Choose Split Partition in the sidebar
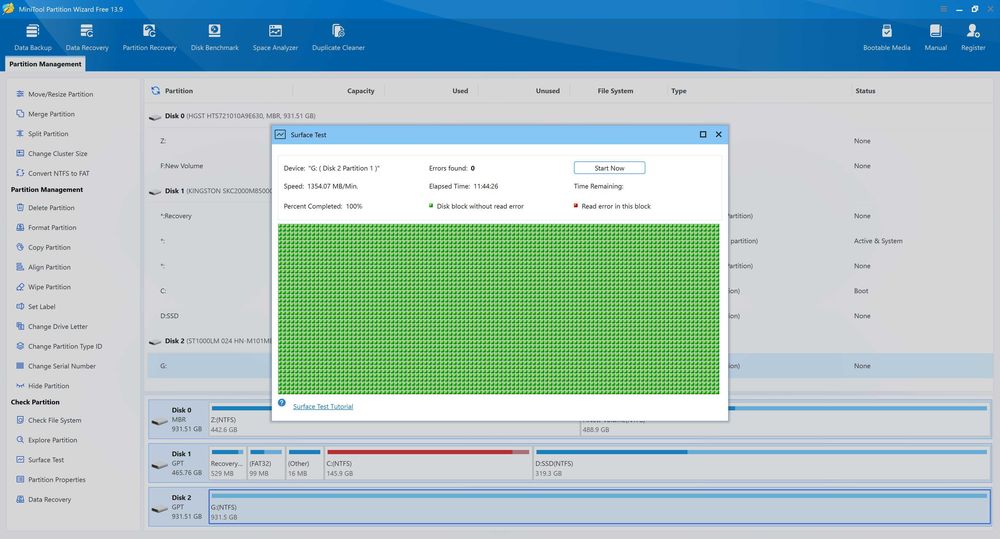This screenshot has height=539, width=1000. point(42,133)
